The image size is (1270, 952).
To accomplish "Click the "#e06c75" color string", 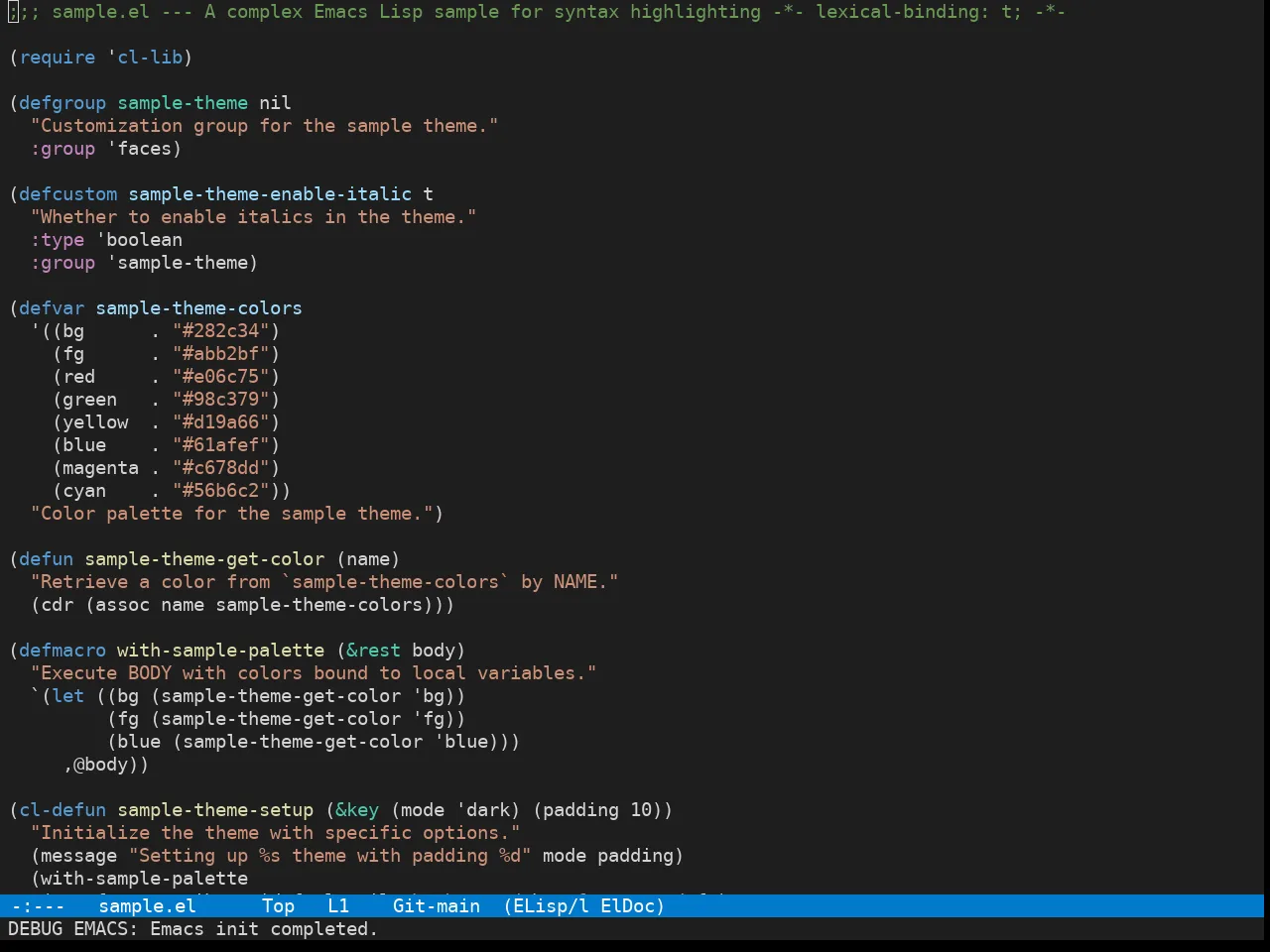I will pos(221,377).
